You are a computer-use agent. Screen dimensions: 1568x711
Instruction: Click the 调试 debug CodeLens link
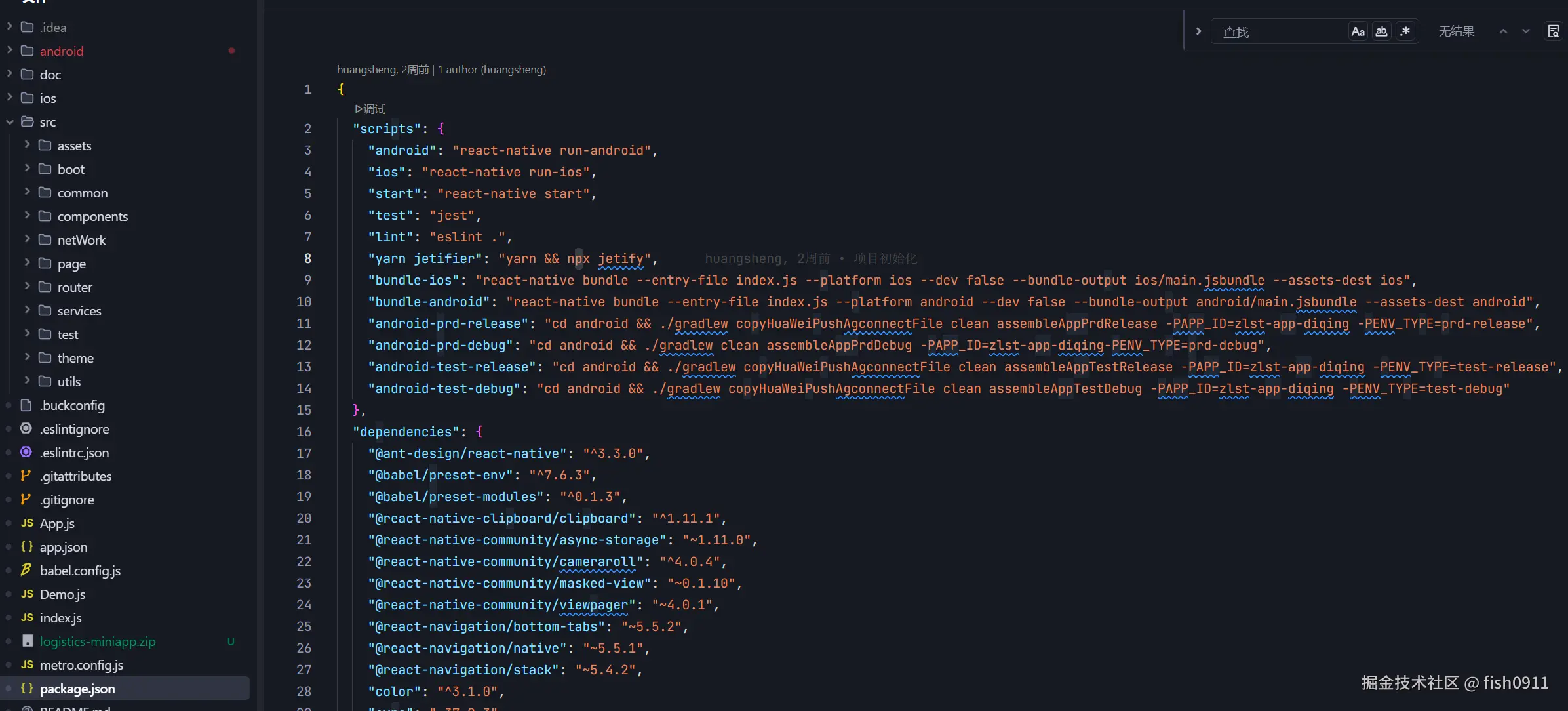(x=370, y=109)
